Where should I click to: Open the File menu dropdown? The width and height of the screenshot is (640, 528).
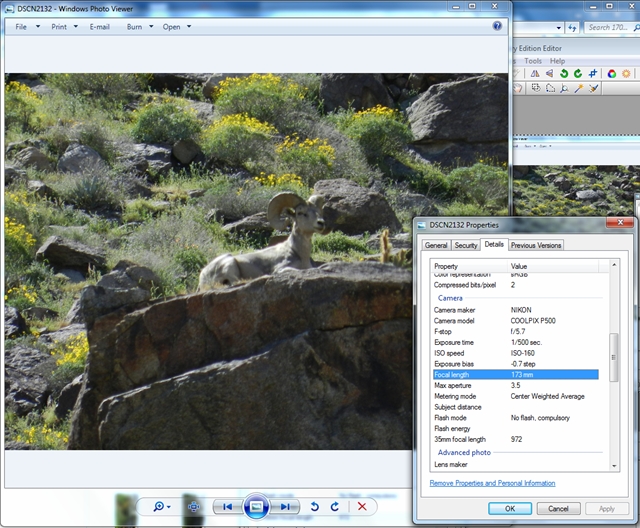point(27,27)
